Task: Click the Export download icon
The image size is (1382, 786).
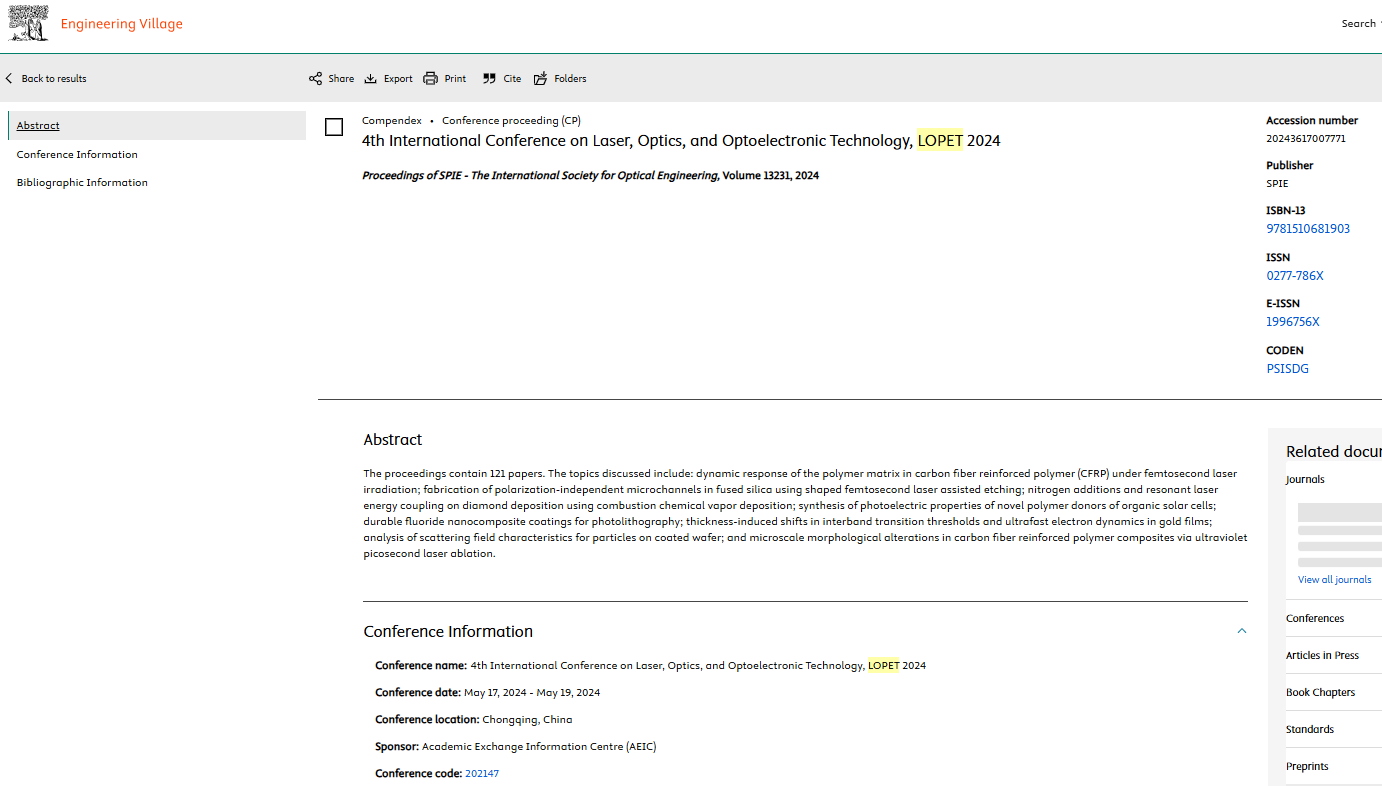Action: 371,79
